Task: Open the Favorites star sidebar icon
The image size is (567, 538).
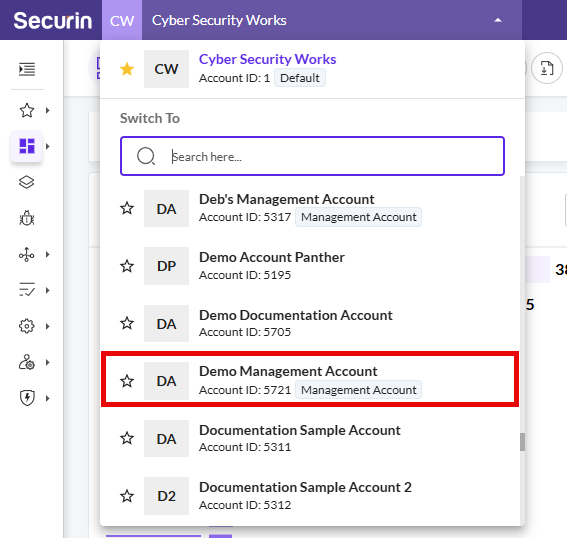Action: tap(27, 110)
